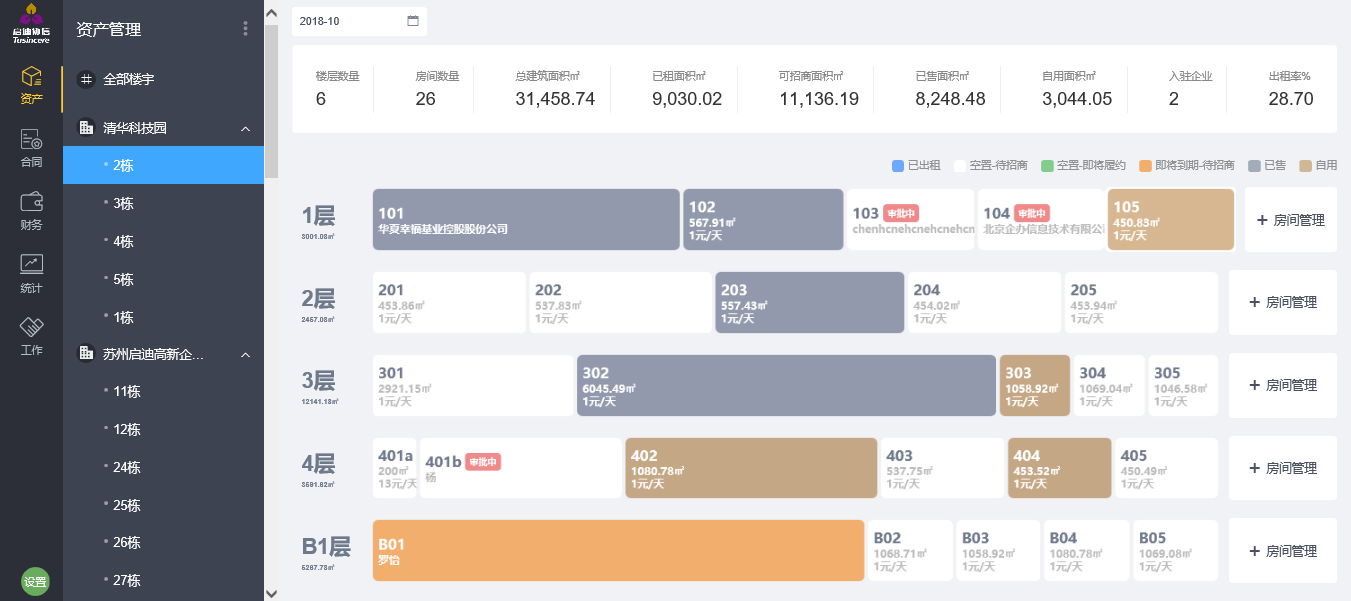1351x601 pixels.
Task: Click the 出租率% value 28.70
Action: pyautogui.click(x=1290, y=98)
